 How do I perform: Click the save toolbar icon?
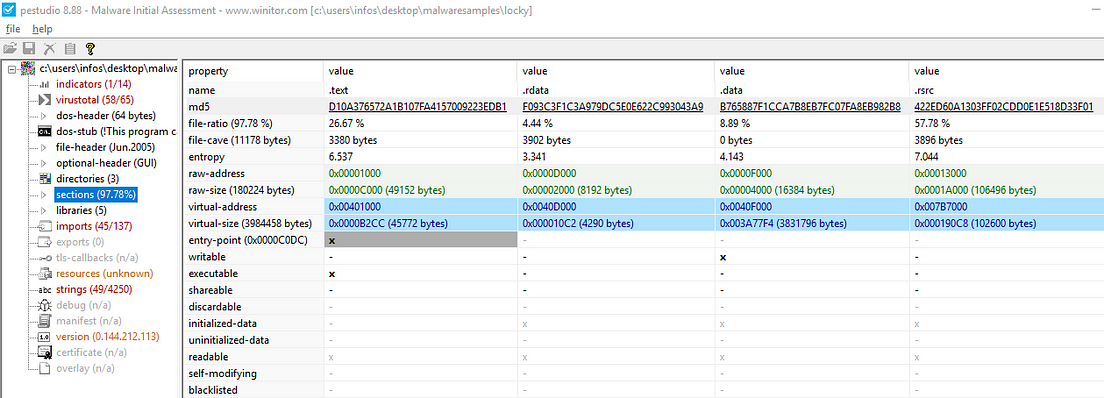pyautogui.click(x=30, y=49)
